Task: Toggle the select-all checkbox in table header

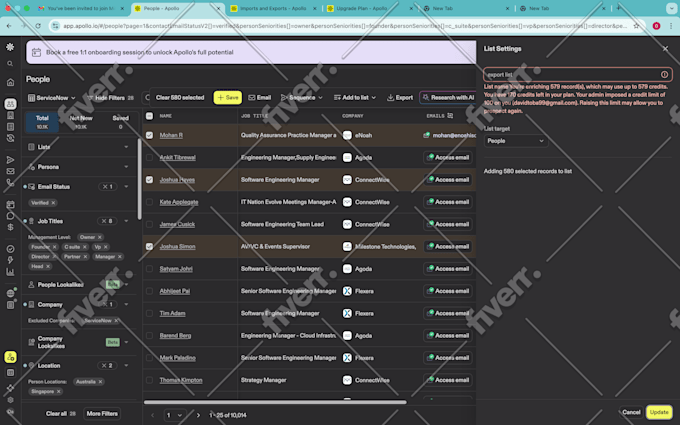Action: click(149, 116)
